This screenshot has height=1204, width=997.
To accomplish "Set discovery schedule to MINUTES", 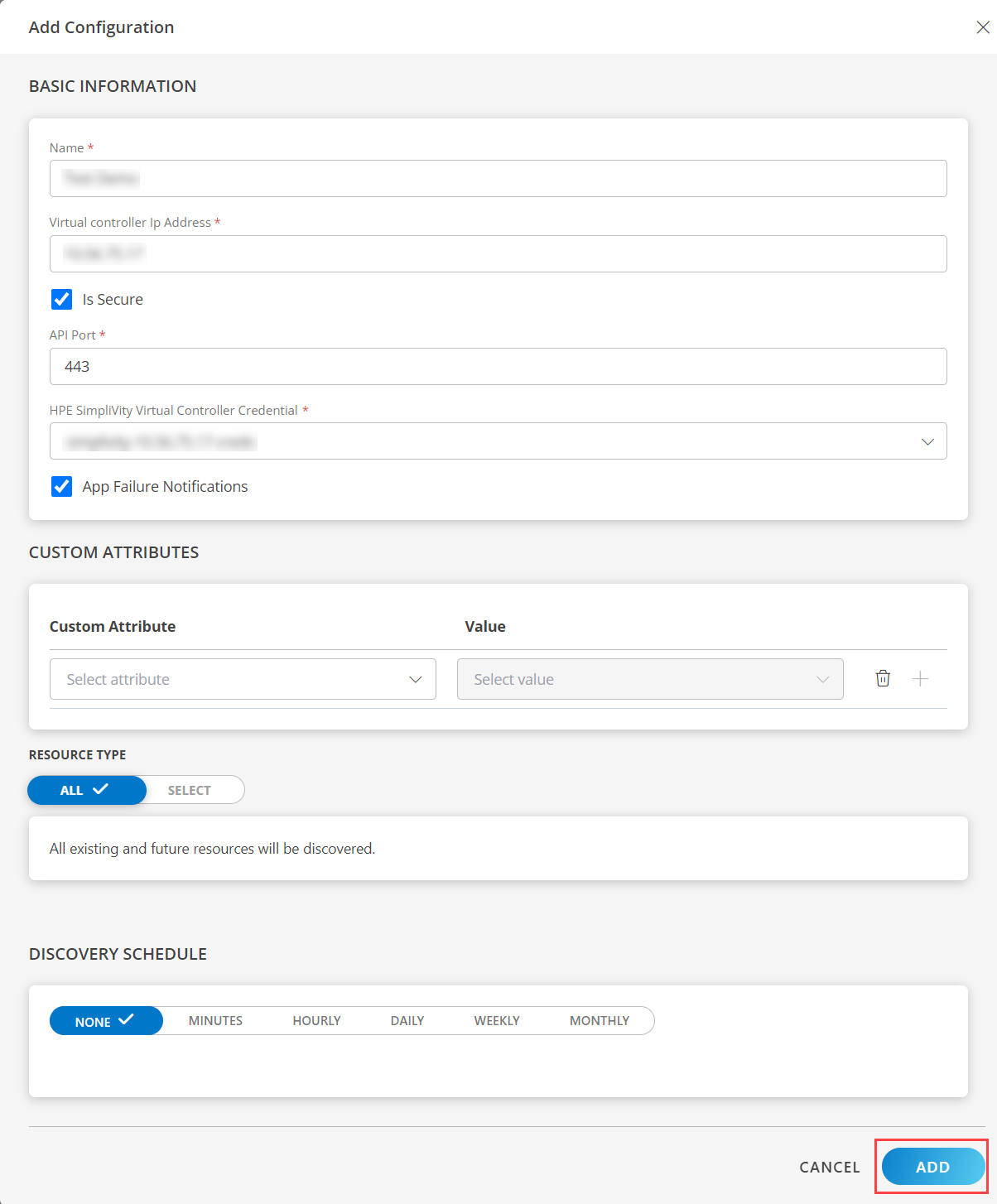I will (x=215, y=1020).
